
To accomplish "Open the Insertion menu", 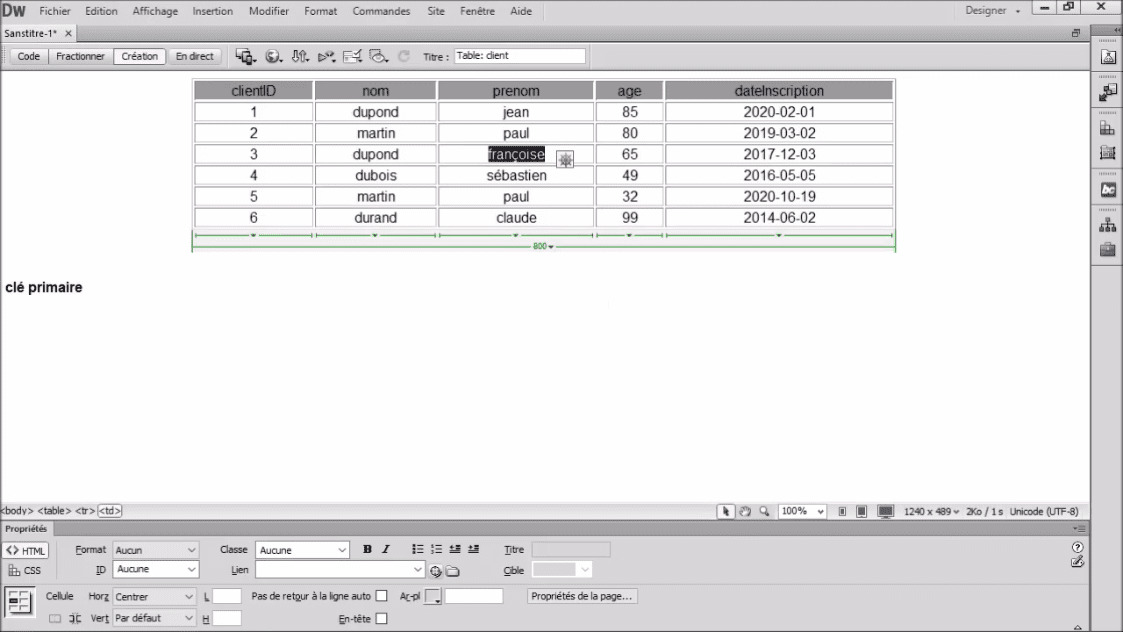I will tap(212, 11).
